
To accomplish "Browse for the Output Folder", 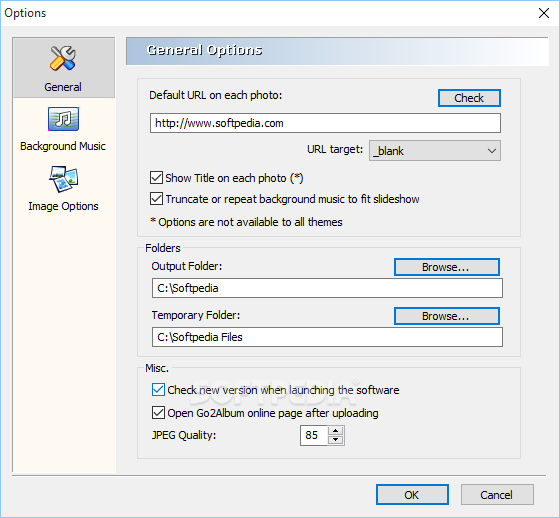I will pos(447,267).
